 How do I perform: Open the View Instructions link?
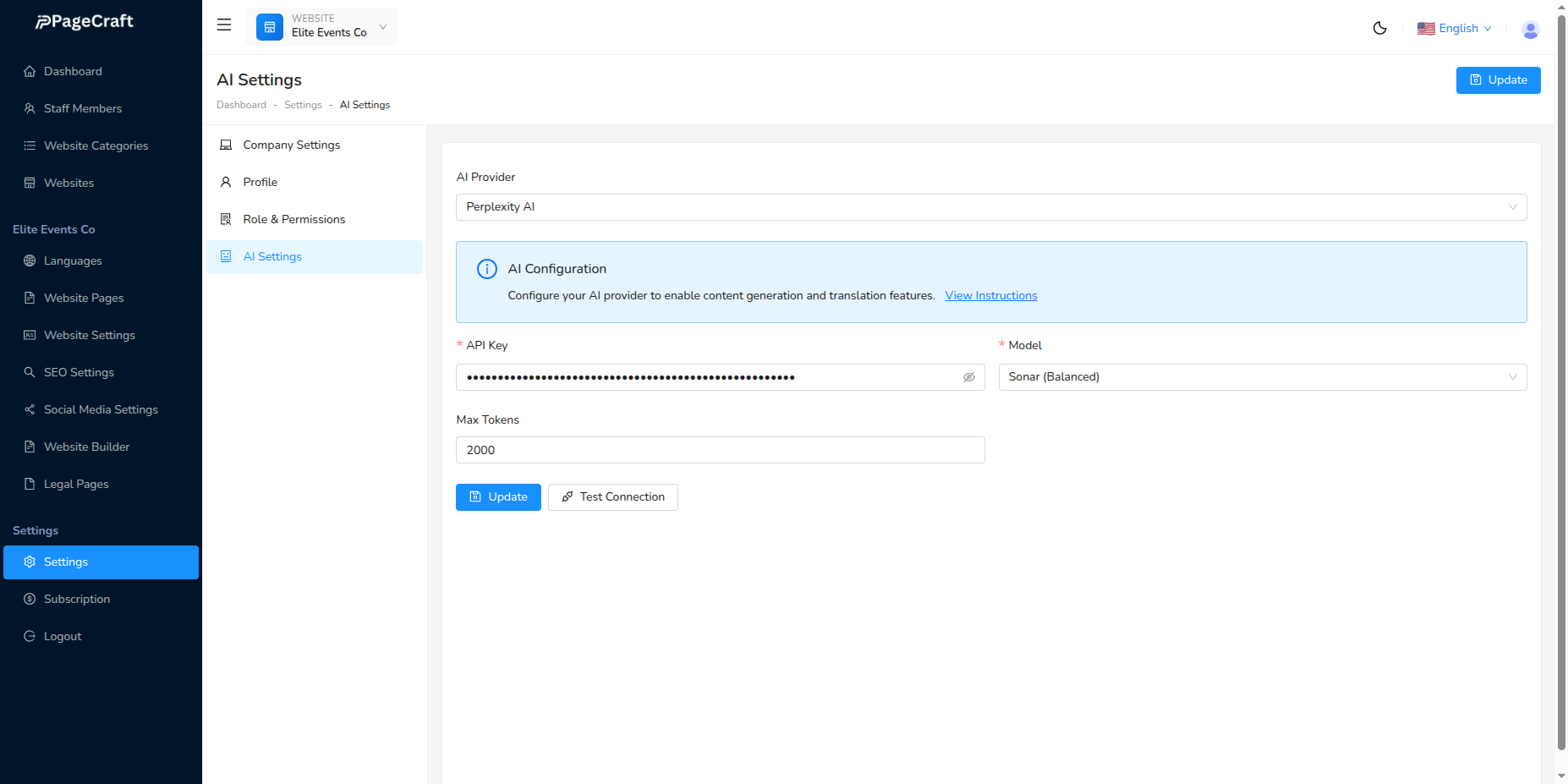(990, 296)
